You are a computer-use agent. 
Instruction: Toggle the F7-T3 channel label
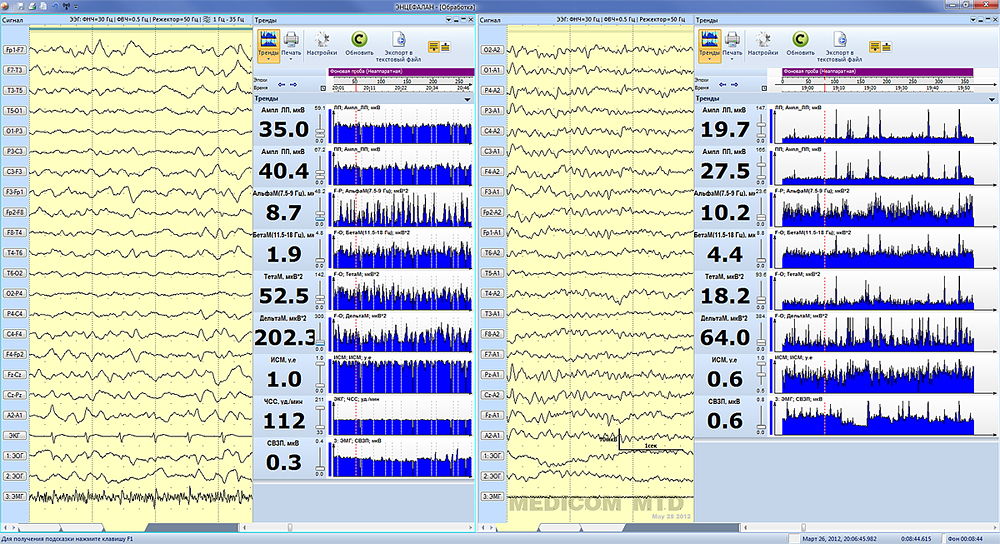tap(14, 70)
